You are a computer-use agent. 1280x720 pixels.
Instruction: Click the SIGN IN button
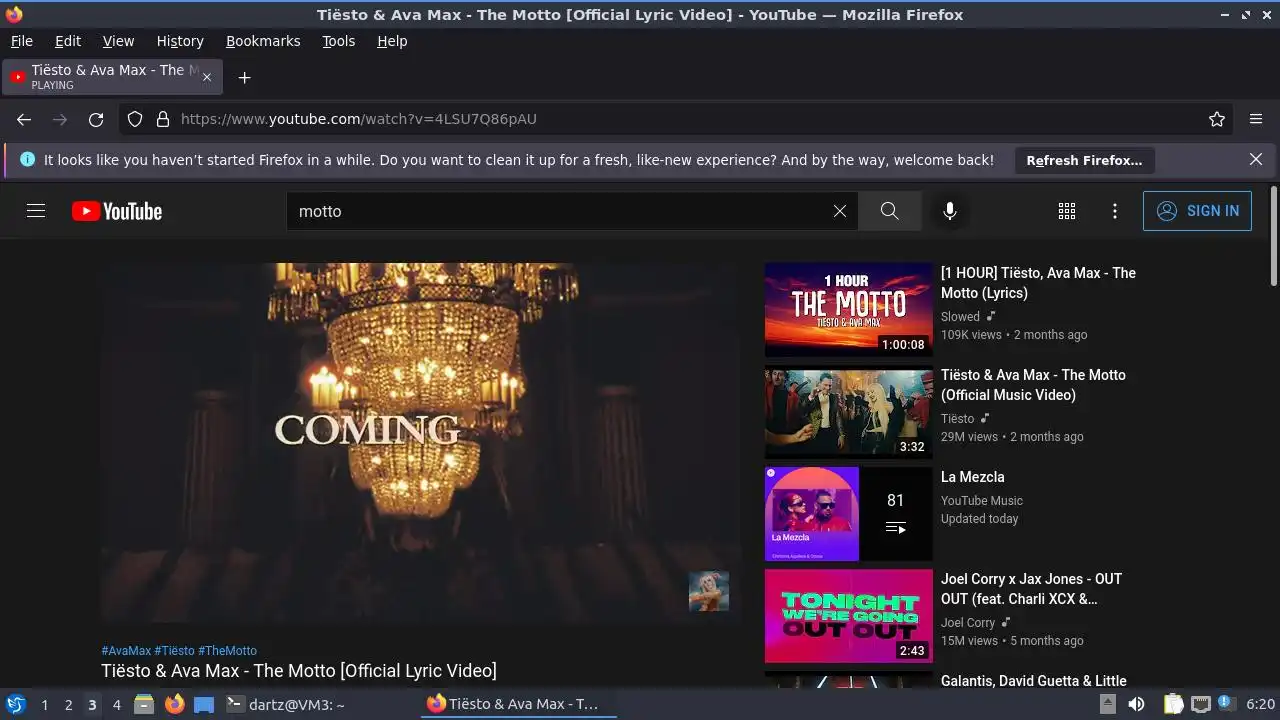point(1197,211)
